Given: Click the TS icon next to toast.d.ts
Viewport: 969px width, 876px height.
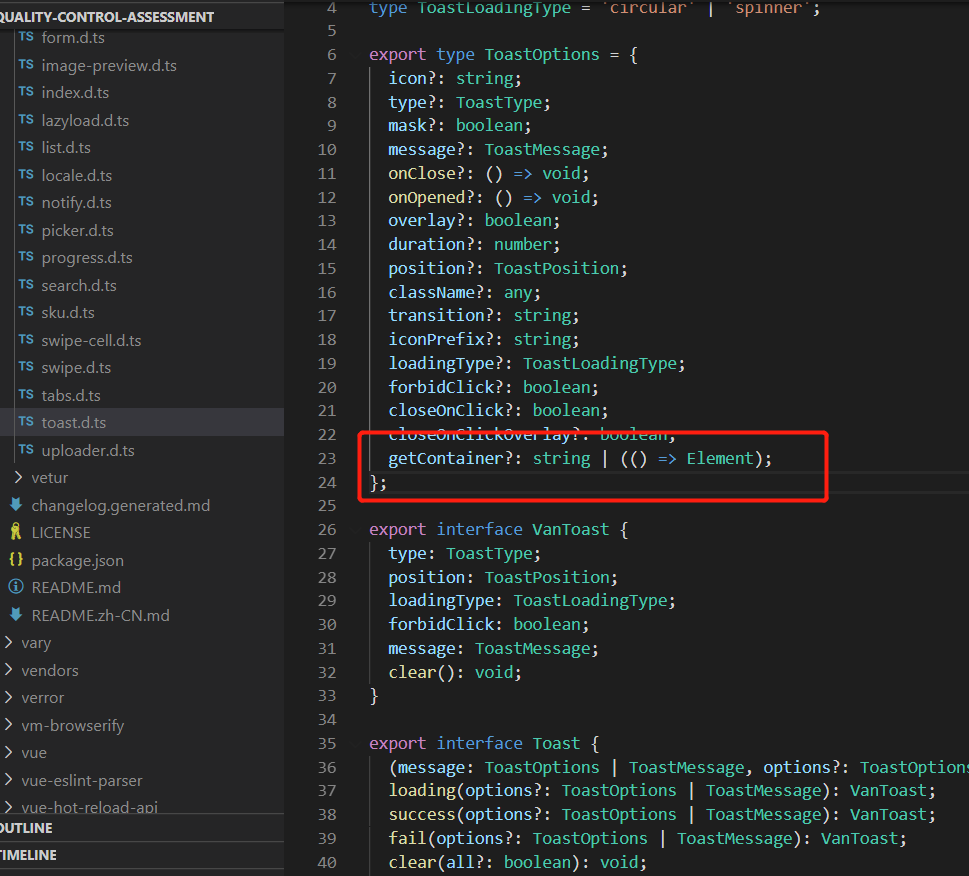Looking at the screenshot, I should (x=24, y=422).
